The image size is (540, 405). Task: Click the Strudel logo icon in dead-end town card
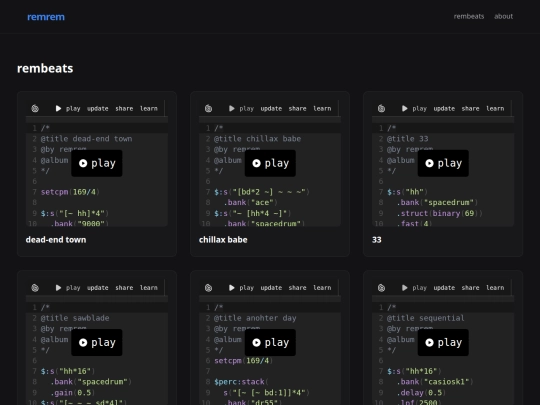(35, 108)
